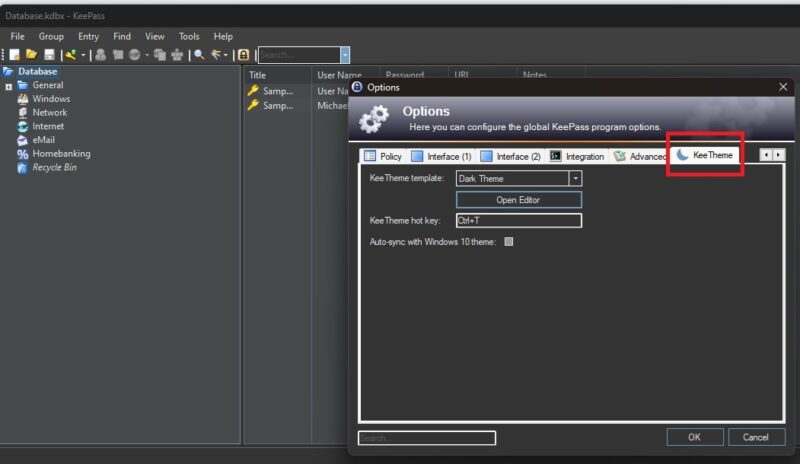Switch to the Policy tab
Screen dimensions: 800x464
pyautogui.click(x=384, y=156)
